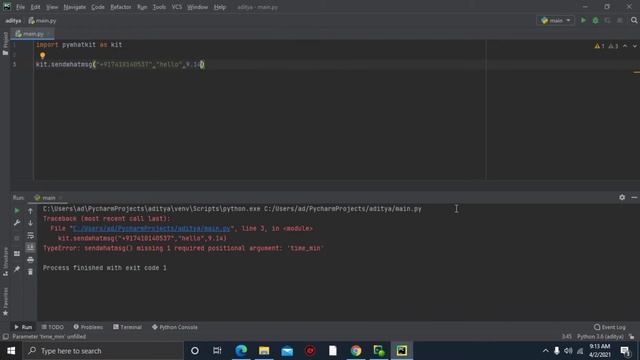Select the main.py editor tab
The image size is (640, 360).
tap(32, 34)
